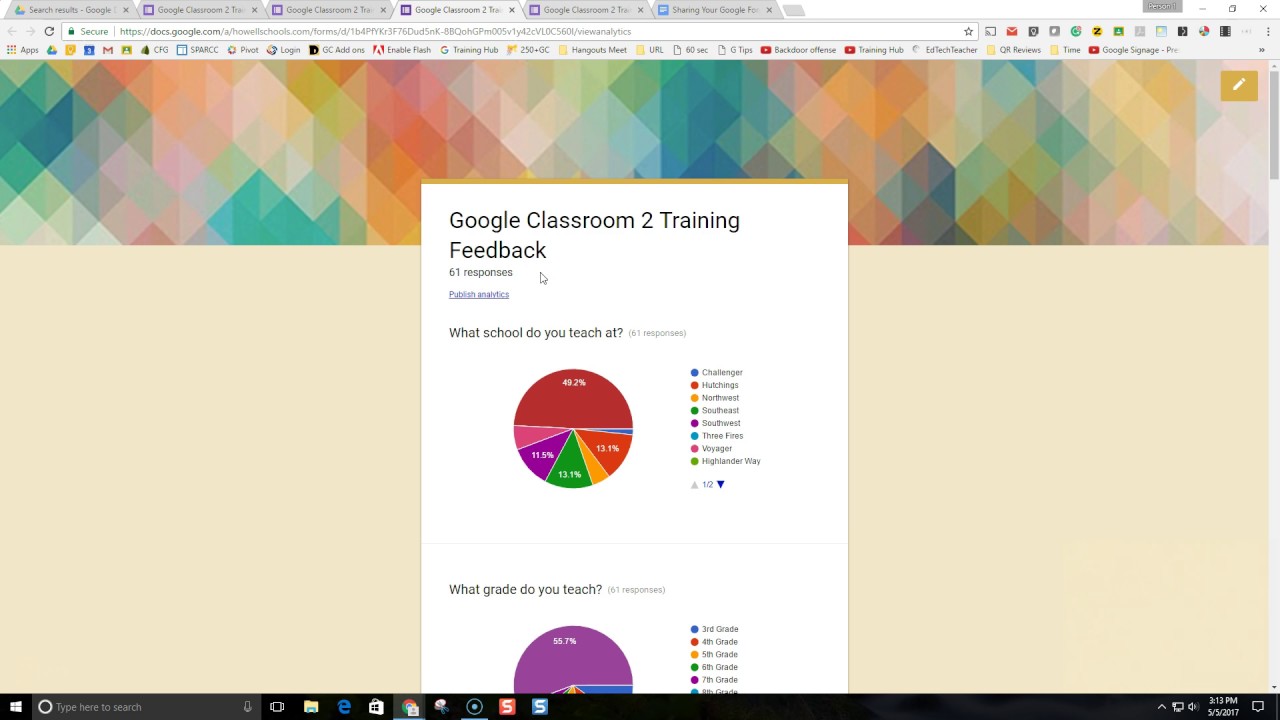Open the EdTechTeacher bookmark
This screenshot has height=720, width=1280.
coord(944,50)
